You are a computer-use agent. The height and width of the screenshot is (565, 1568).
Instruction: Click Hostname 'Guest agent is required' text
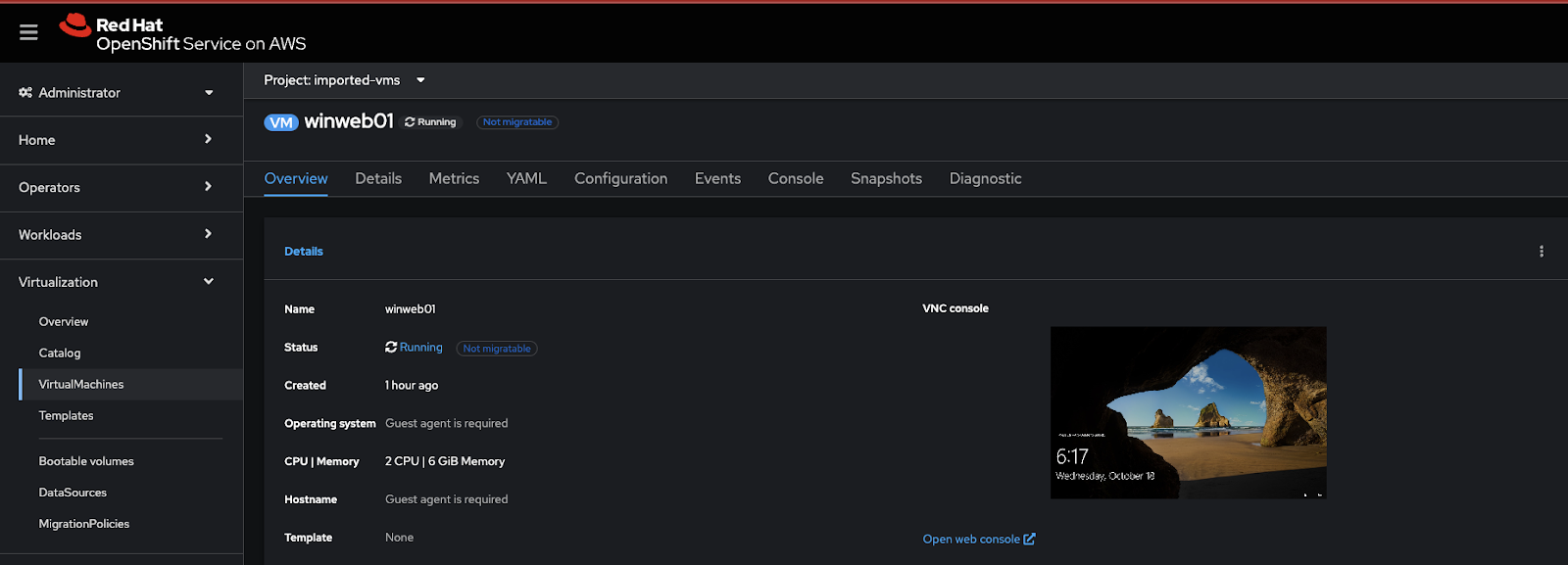447,499
